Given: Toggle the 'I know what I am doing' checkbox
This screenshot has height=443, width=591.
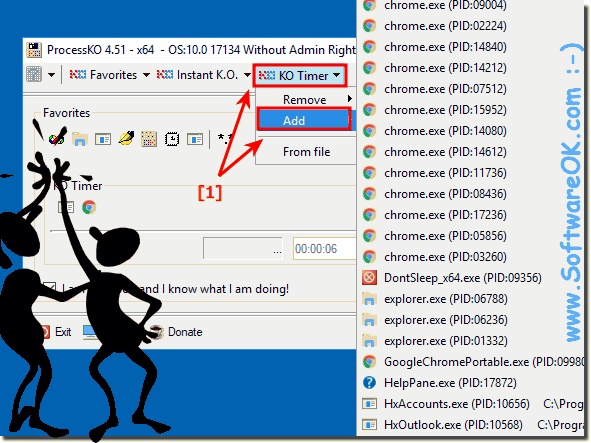Looking at the screenshot, I should pos(49,288).
